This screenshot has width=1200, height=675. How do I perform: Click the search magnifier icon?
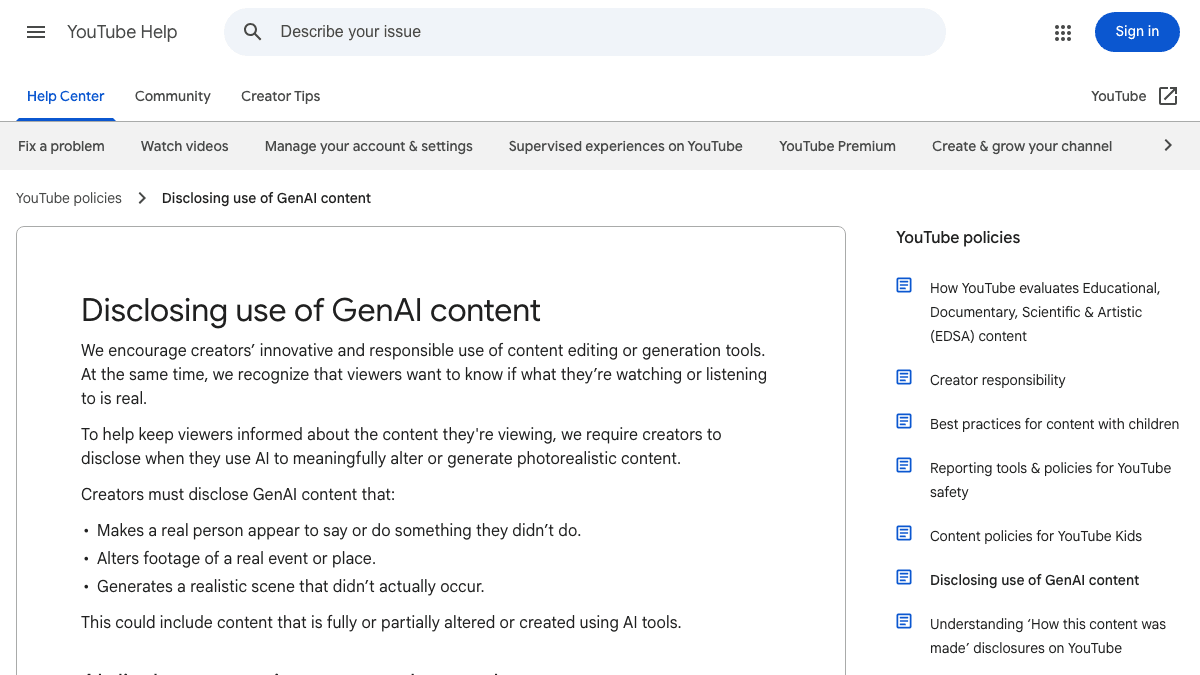click(x=253, y=32)
